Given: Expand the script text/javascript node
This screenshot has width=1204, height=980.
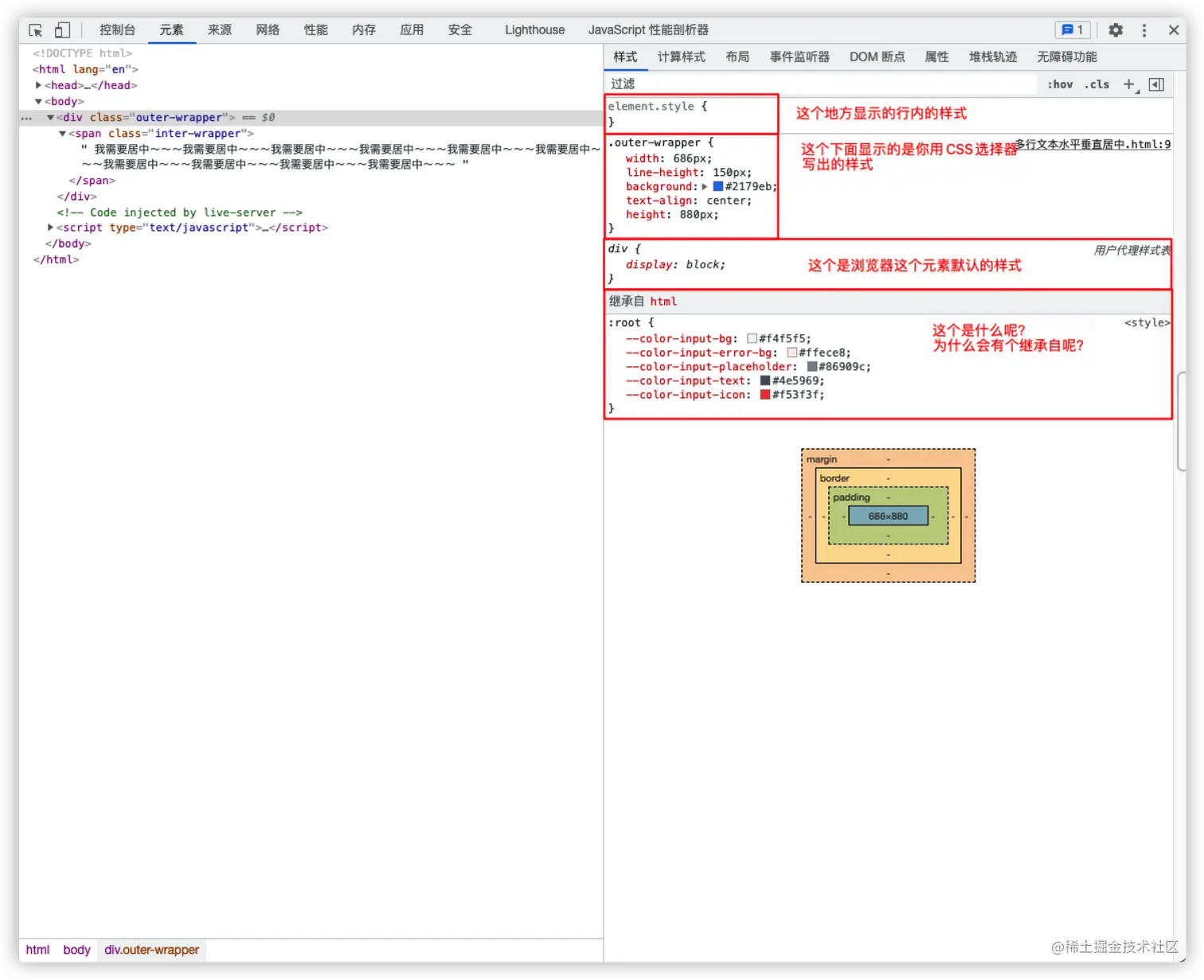Looking at the screenshot, I should tap(50, 228).
